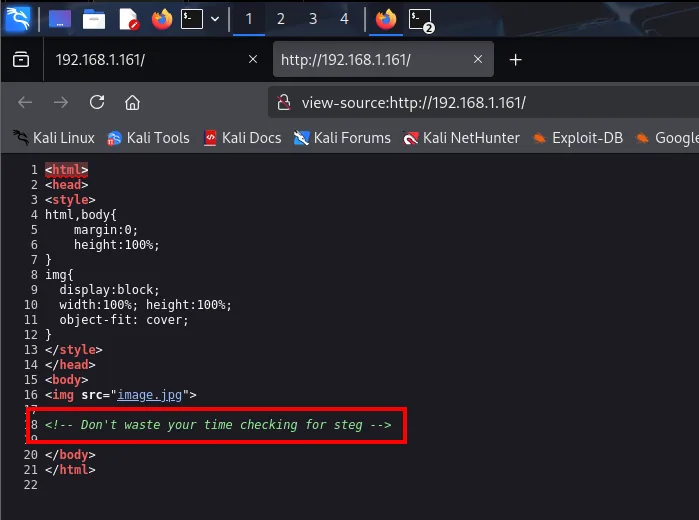Launch the file manager from the panel

point(94,19)
